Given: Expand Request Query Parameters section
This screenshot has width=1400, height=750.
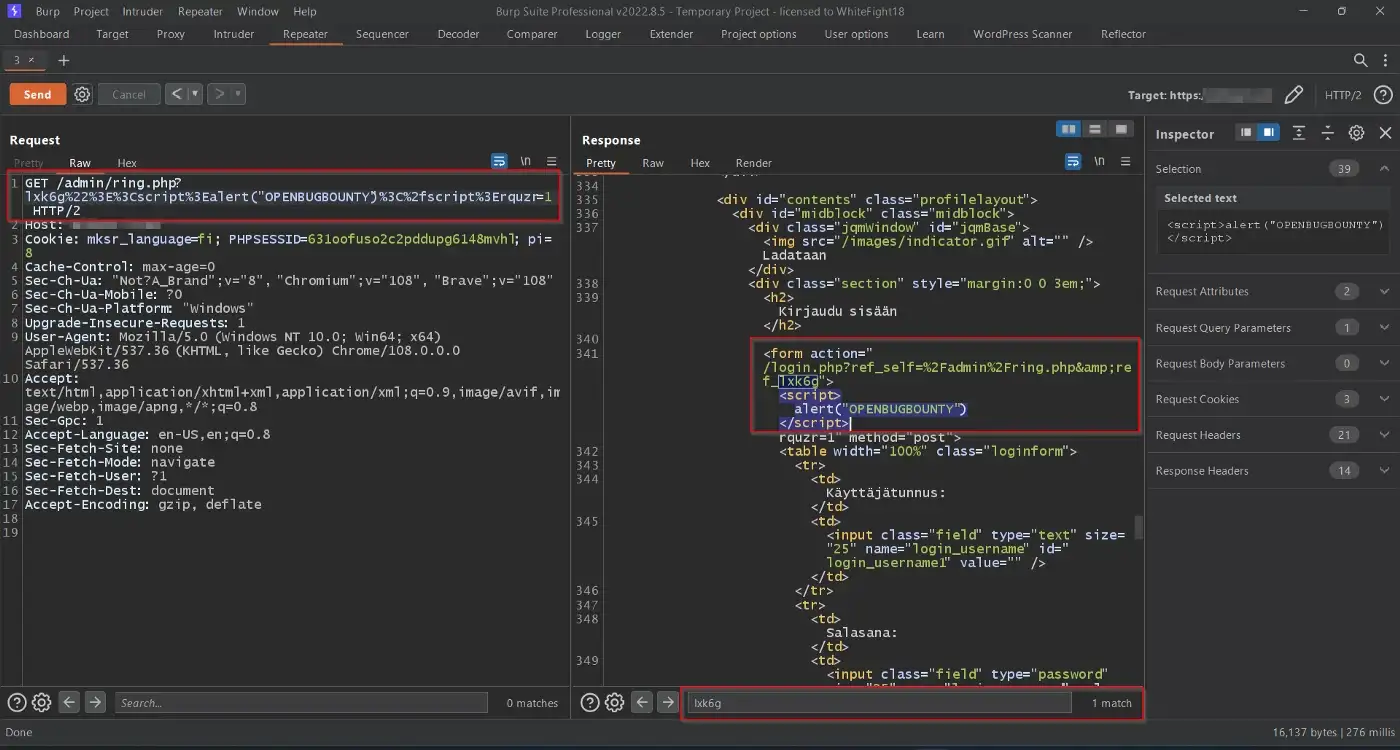Looking at the screenshot, I should pos(1384,327).
